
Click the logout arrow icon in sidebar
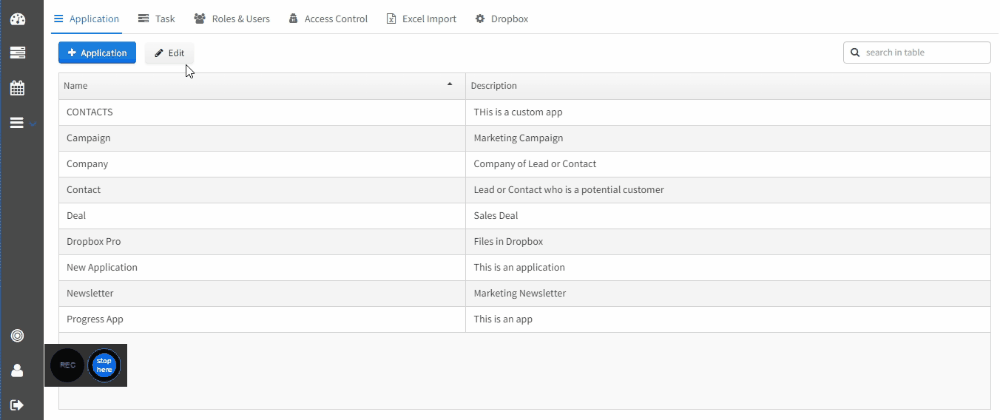coord(17,405)
